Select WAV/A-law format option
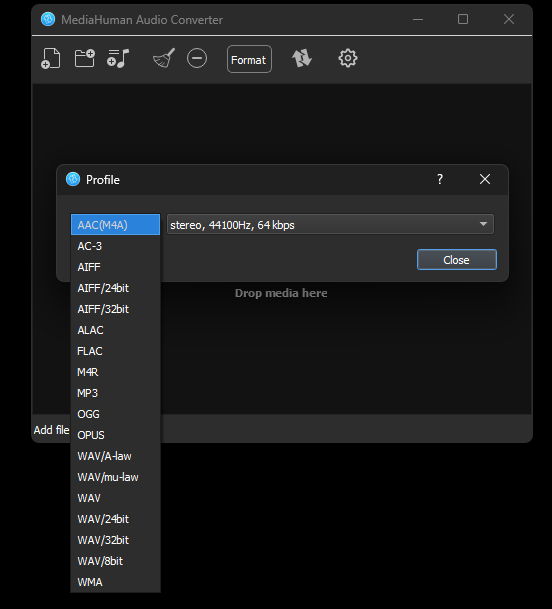Screen dimensions: 552x609 click(115, 456)
